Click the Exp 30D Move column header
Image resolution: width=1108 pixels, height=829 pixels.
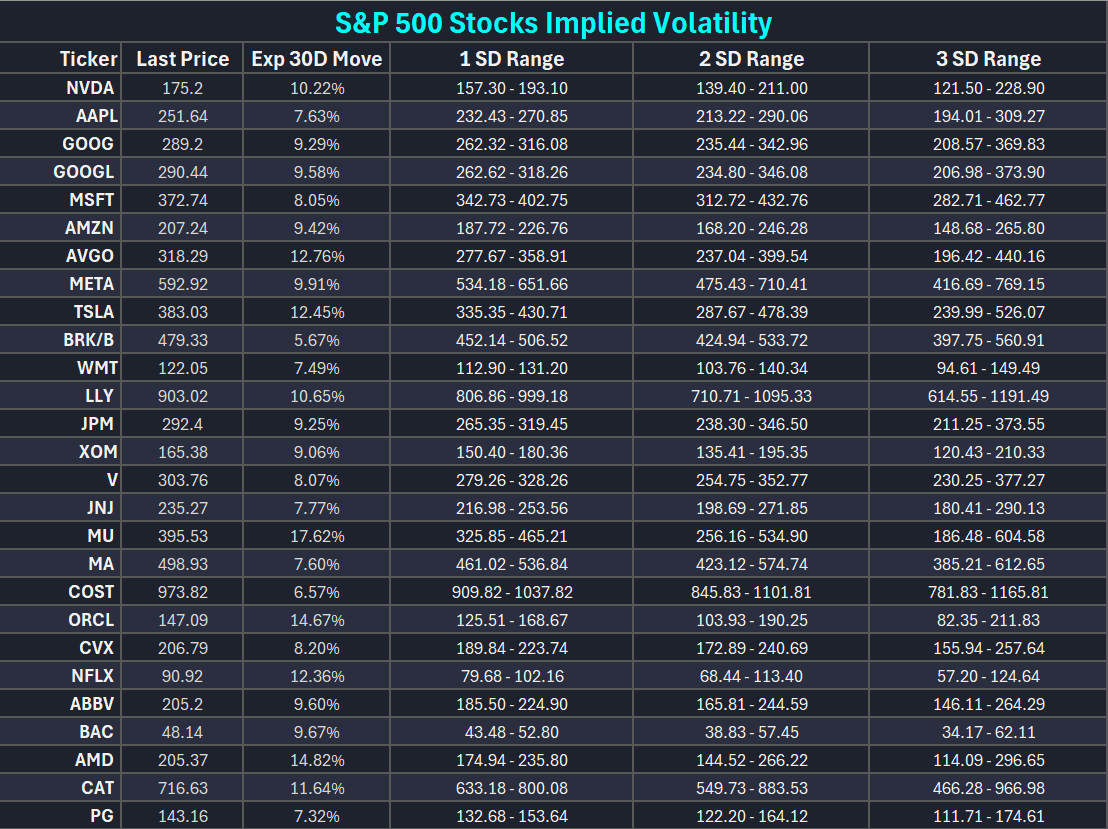click(316, 59)
